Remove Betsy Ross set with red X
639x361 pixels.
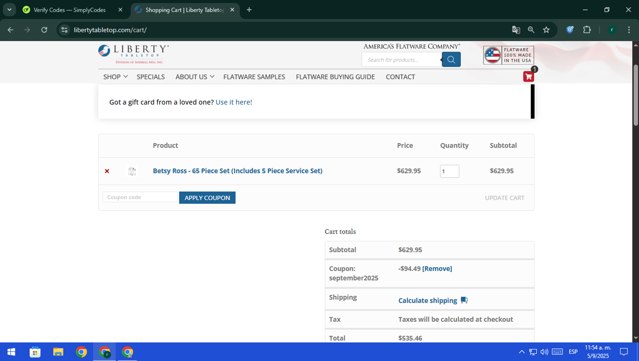coord(107,171)
